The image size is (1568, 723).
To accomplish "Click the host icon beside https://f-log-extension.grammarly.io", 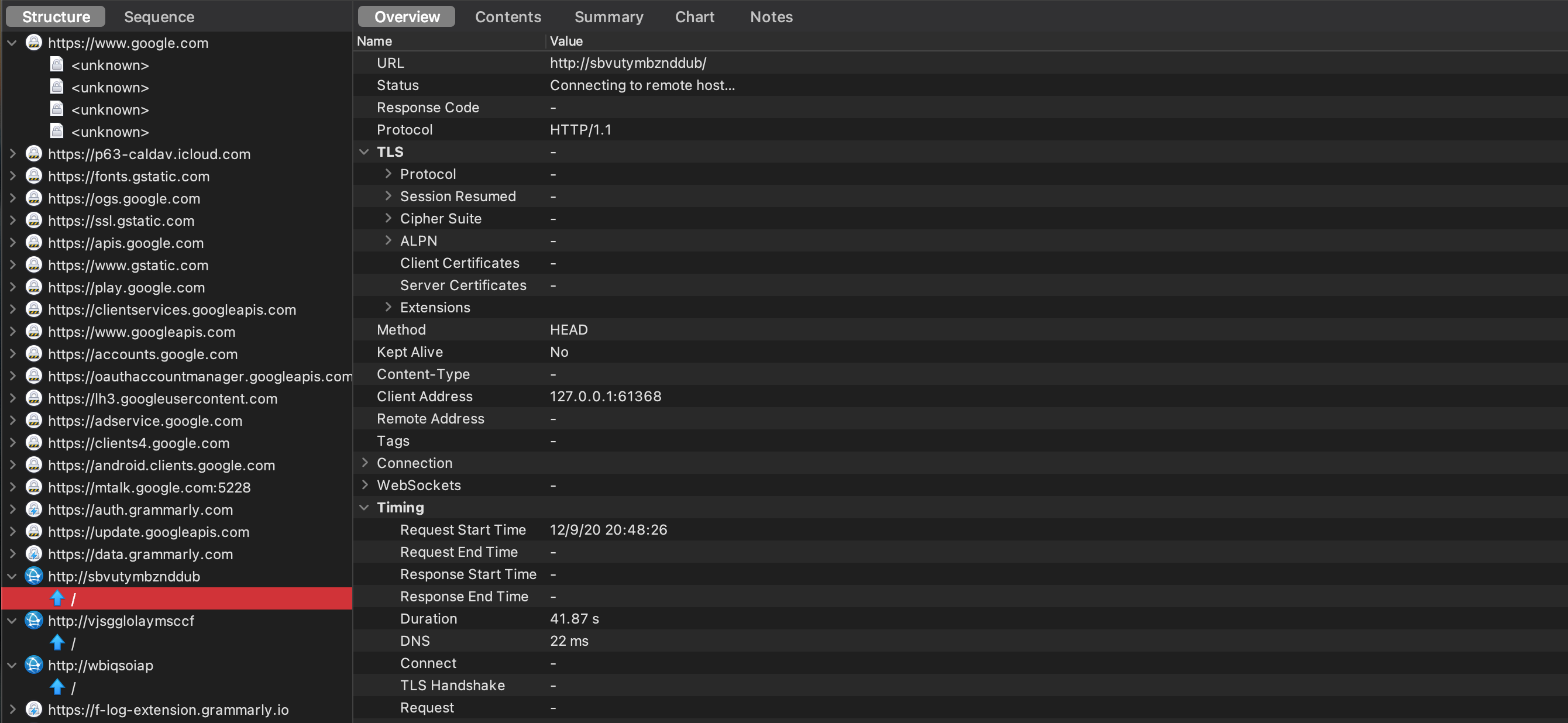I will coord(34,709).
